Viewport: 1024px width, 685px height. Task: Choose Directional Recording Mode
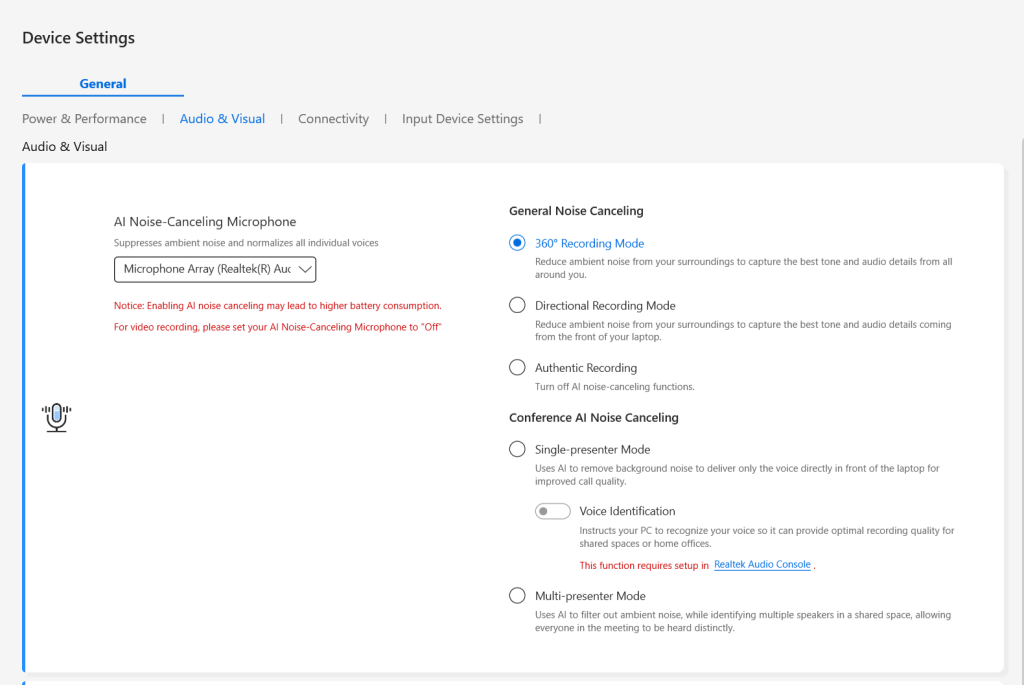point(517,305)
